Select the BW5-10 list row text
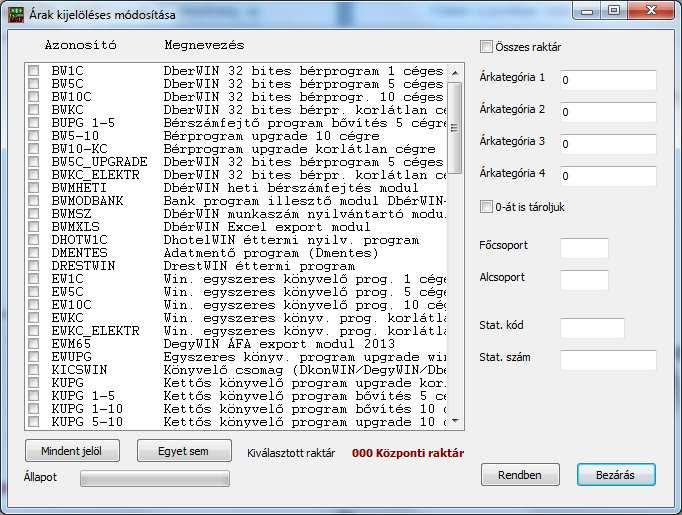Viewport: 682px width, 515px height. point(75,136)
